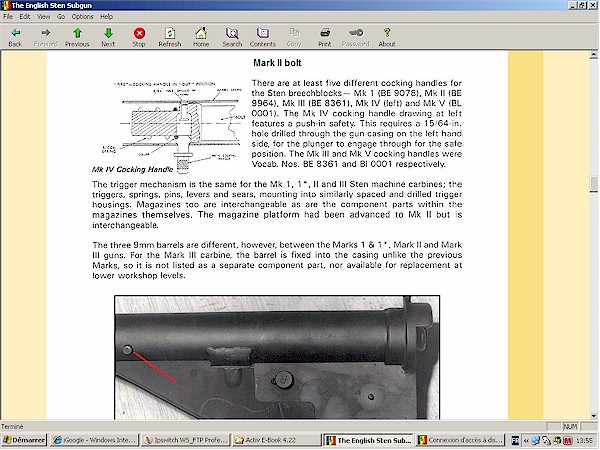
Task: Click the greyed Forward arrow button
Action: 46,37
